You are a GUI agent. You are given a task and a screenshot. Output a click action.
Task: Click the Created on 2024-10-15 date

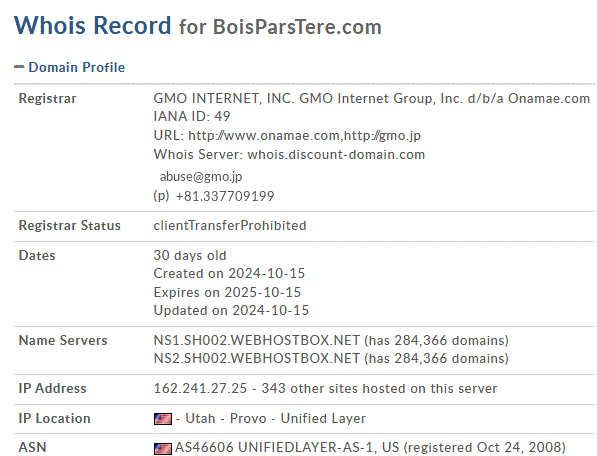pos(229,274)
